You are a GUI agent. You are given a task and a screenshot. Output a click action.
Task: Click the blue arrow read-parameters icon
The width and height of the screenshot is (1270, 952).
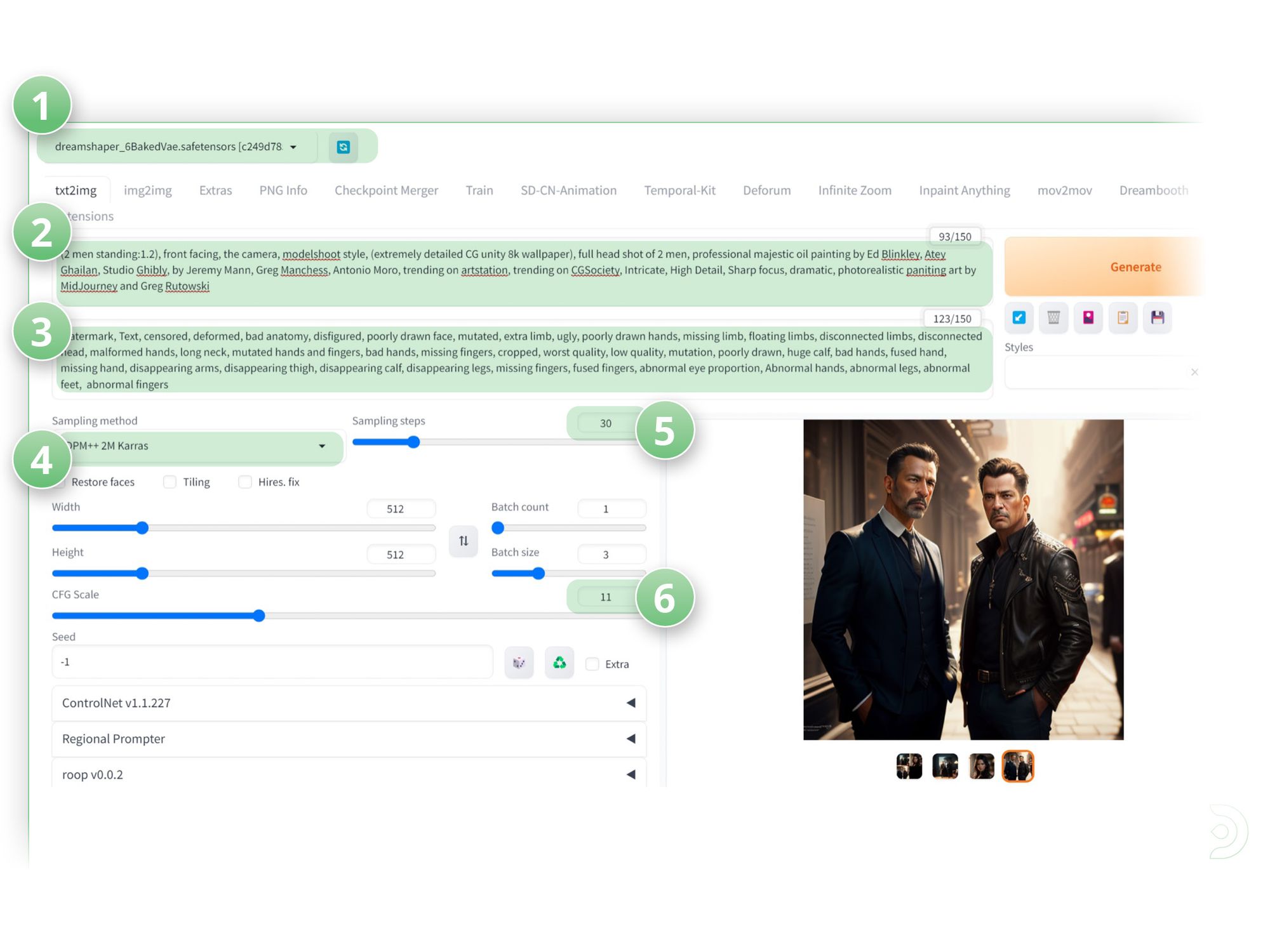(1019, 317)
